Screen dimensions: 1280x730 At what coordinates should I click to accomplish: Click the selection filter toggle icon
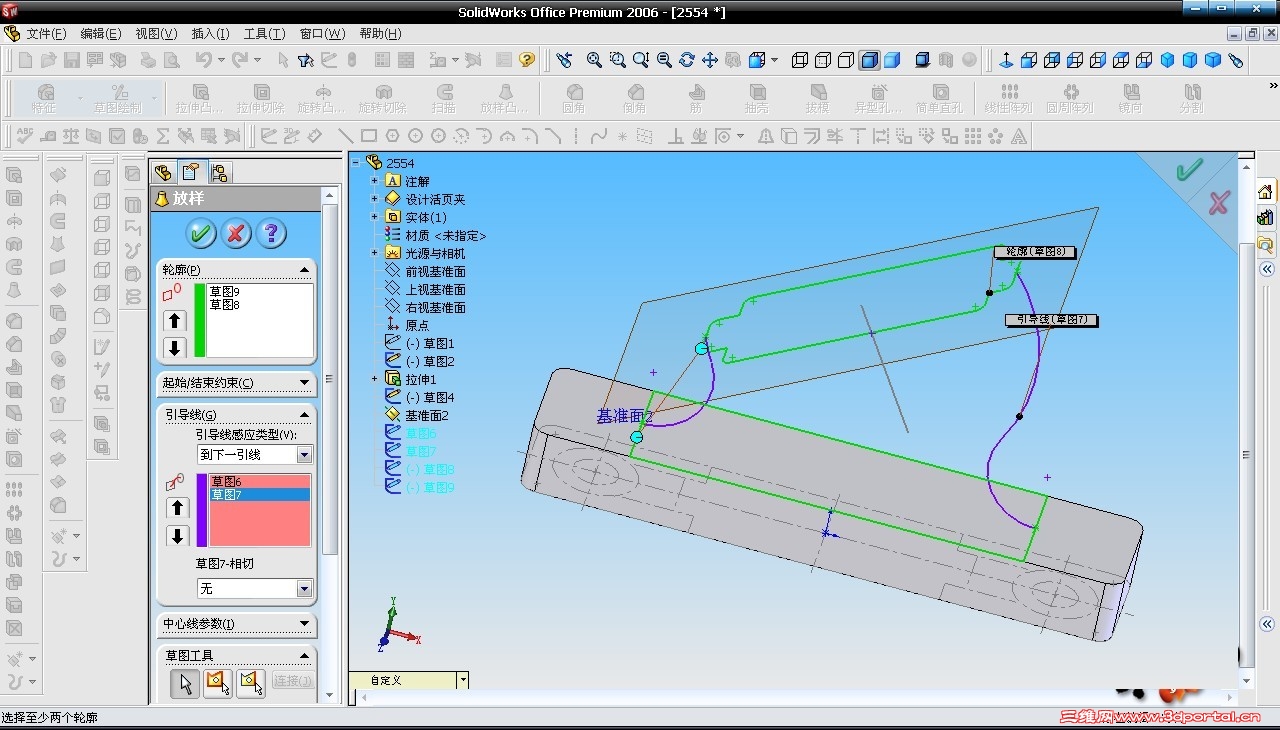click(306, 60)
